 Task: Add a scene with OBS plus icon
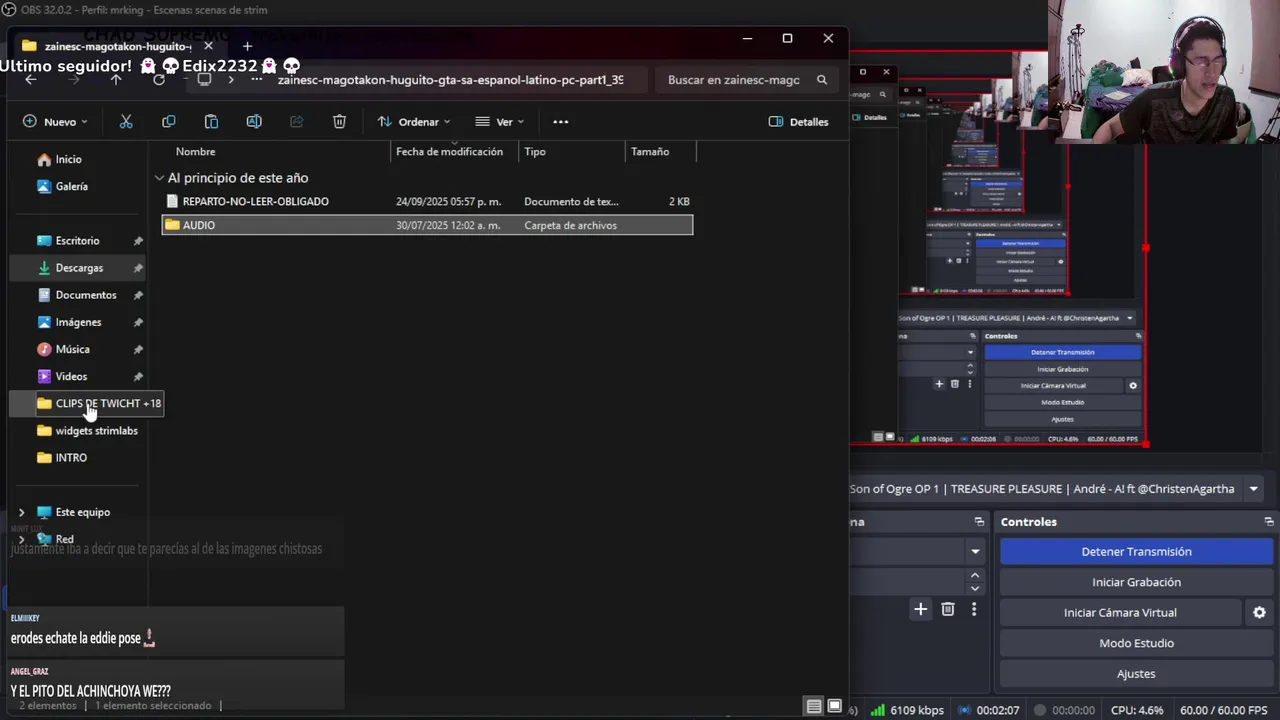point(920,609)
